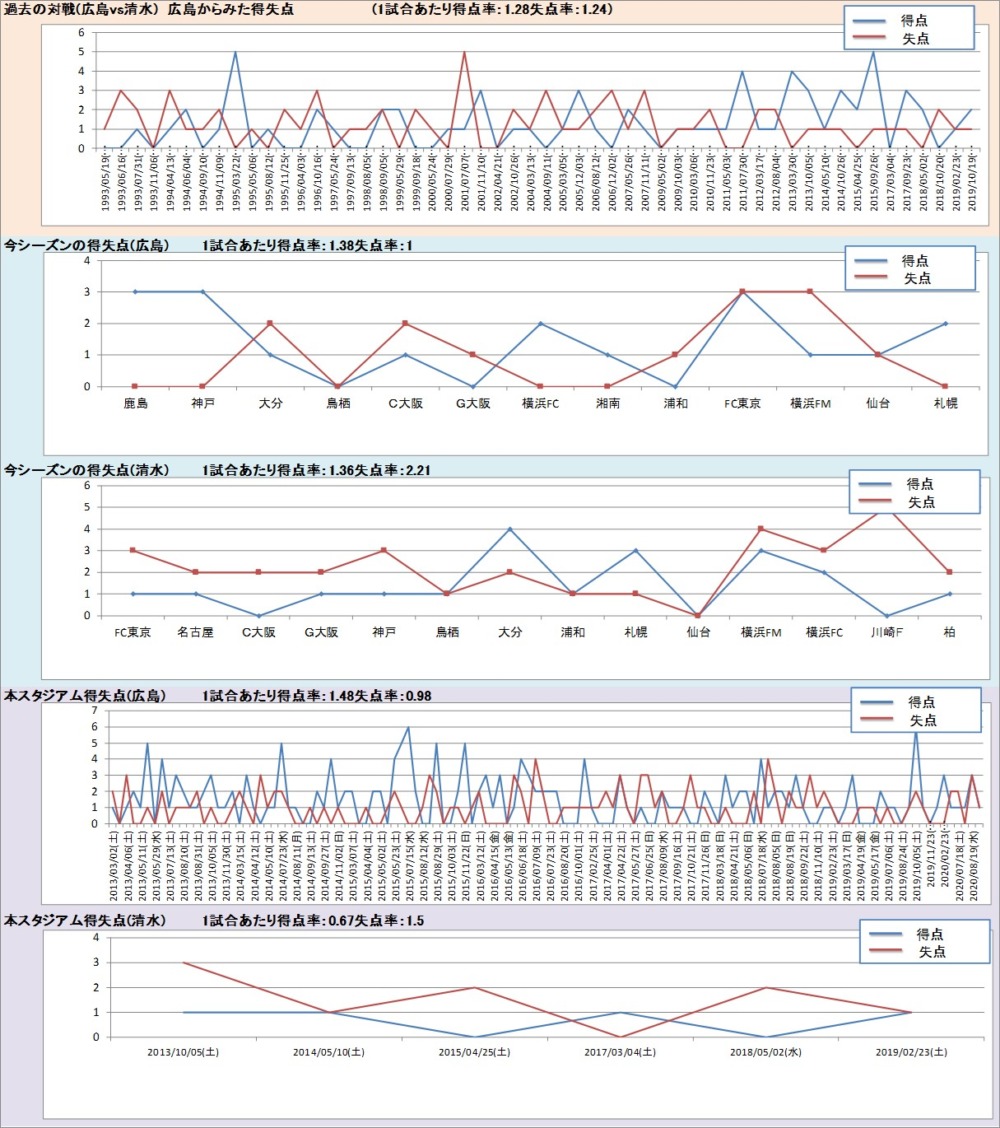Click the 柏 axis label
This screenshot has height=1128, width=1000.
click(x=949, y=633)
